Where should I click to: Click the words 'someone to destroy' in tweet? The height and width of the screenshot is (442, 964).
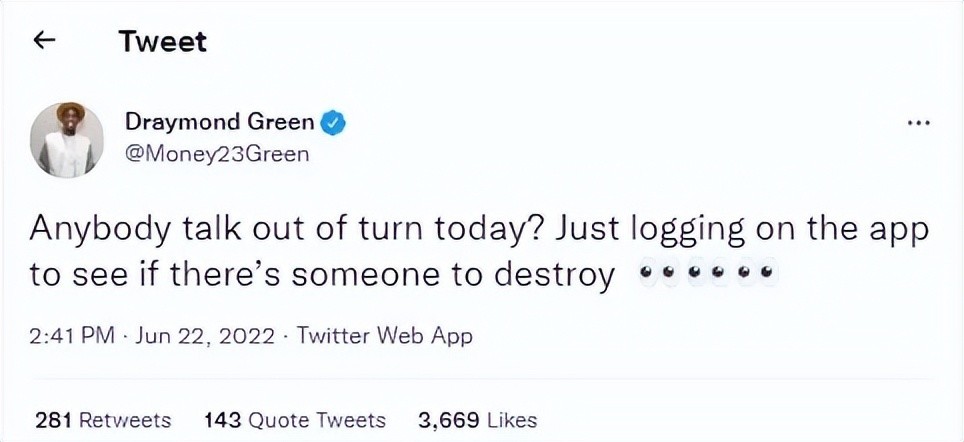click(x=453, y=274)
